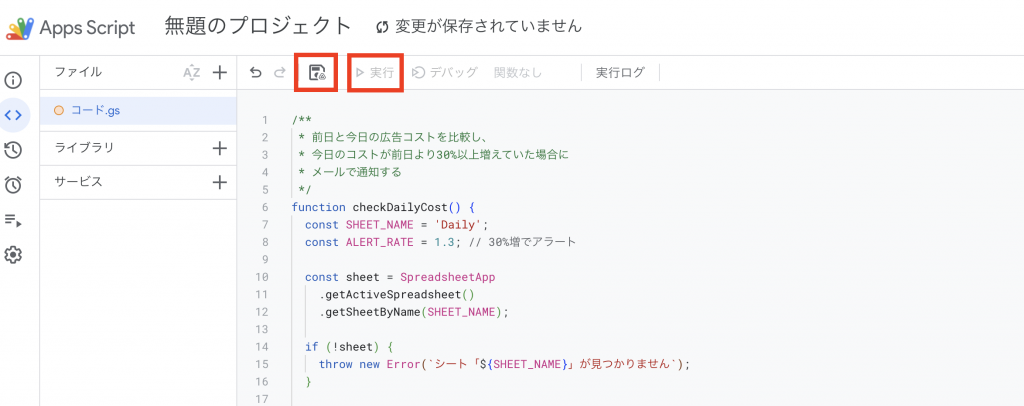
Task: Open the Executions list icon
Action: click(x=14, y=220)
